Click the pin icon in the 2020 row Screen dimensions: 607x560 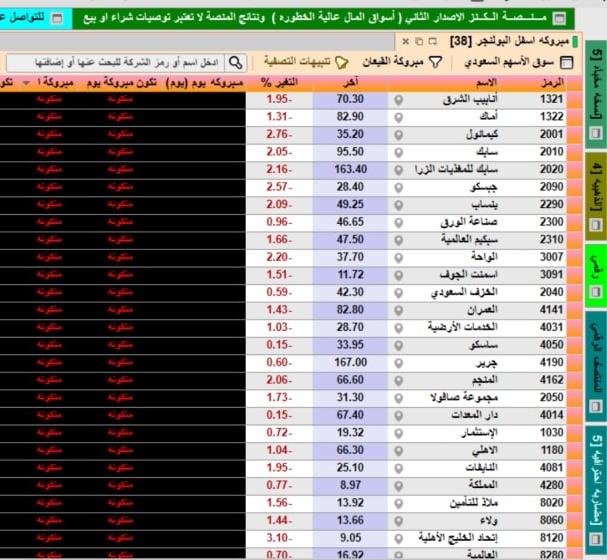point(399,170)
